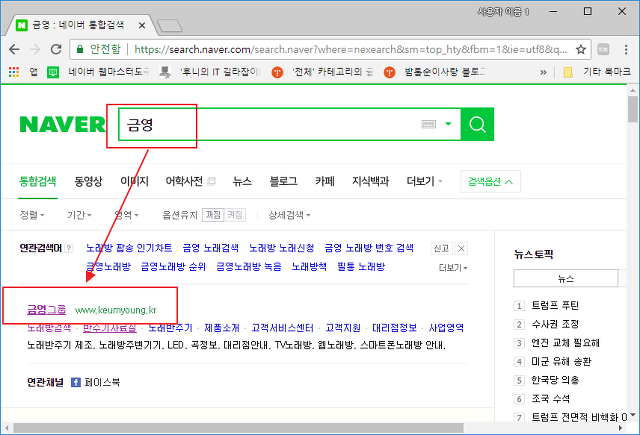Click the secure padlock icon in address bar
The image size is (640, 435).
pyautogui.click(x=80, y=49)
